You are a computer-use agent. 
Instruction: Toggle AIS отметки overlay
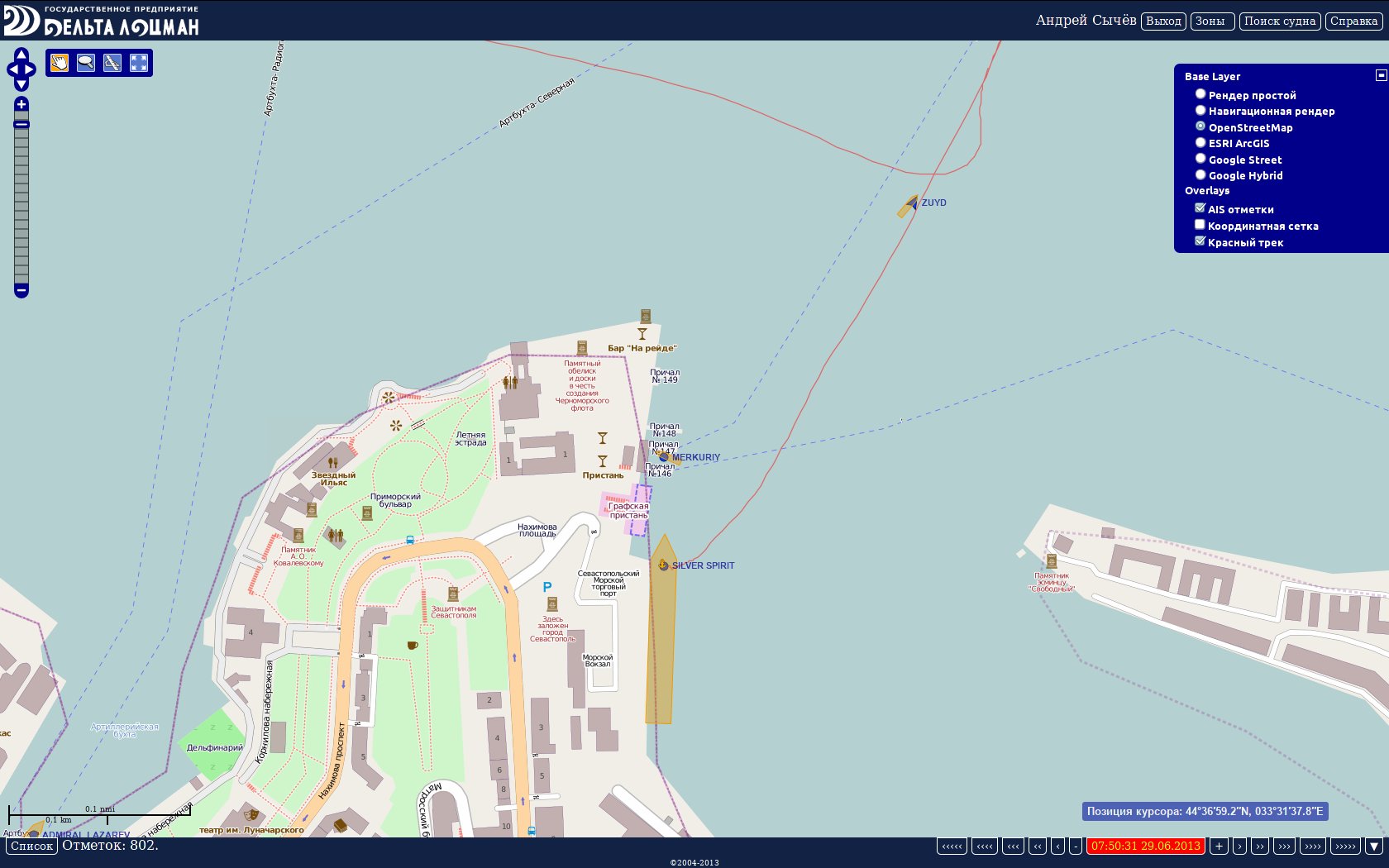1200,208
